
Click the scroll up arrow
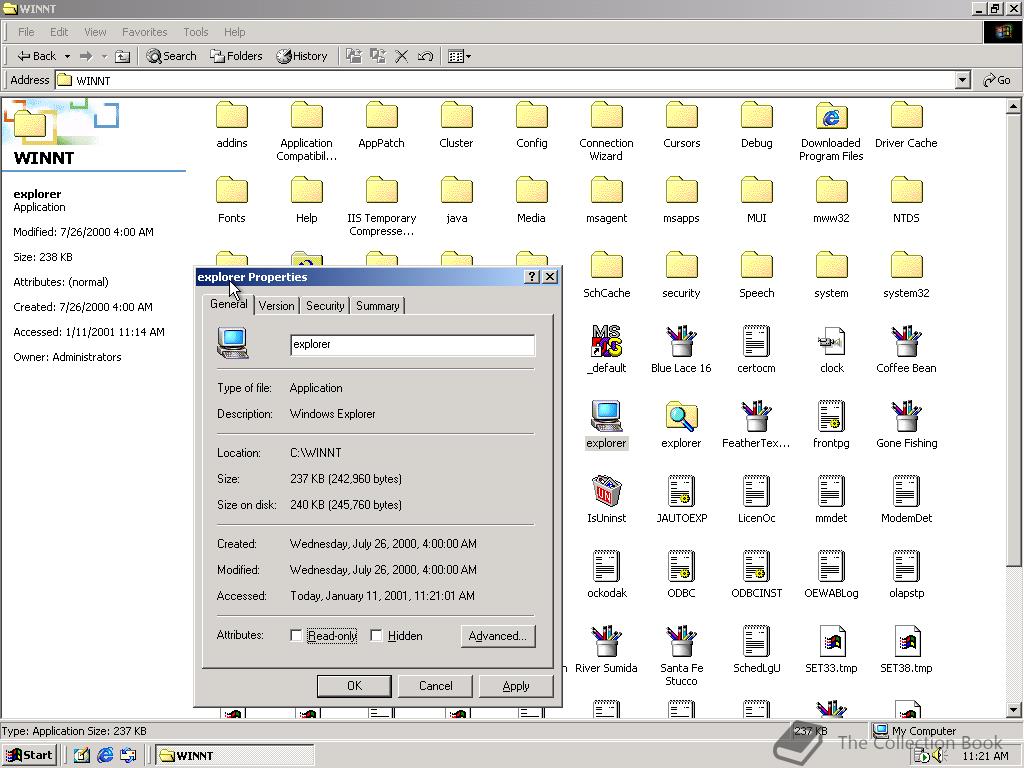point(1013,106)
